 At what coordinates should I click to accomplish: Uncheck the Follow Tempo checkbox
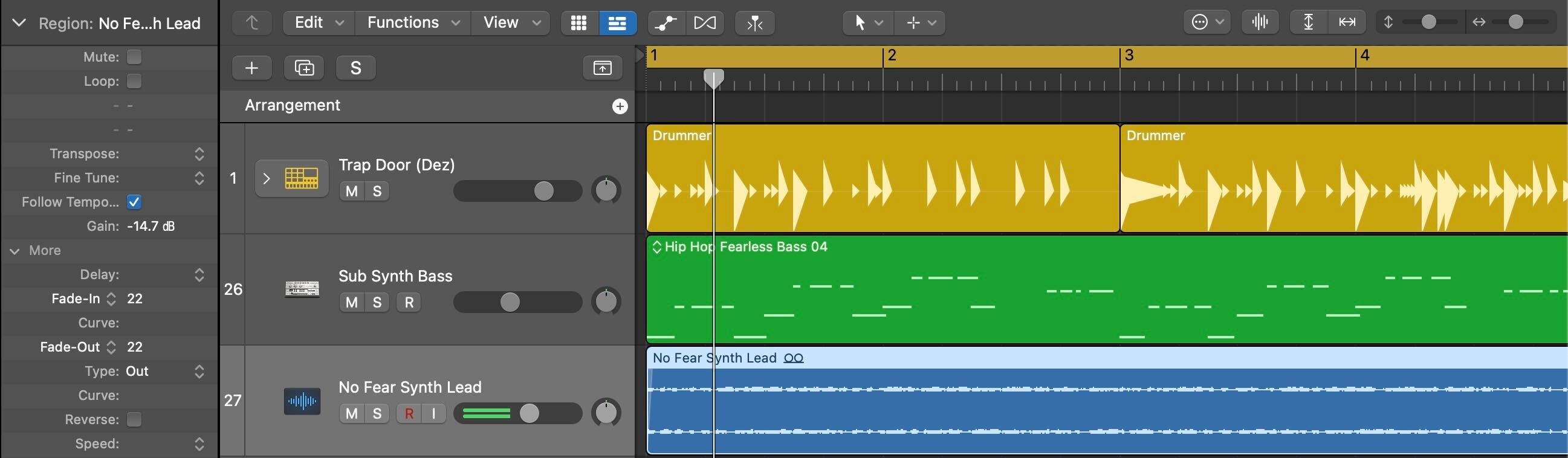coord(134,202)
